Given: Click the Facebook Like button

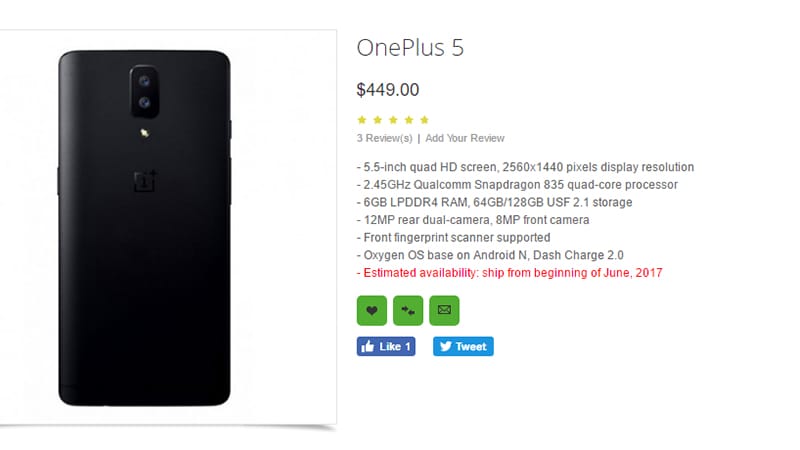Looking at the screenshot, I should (x=385, y=346).
